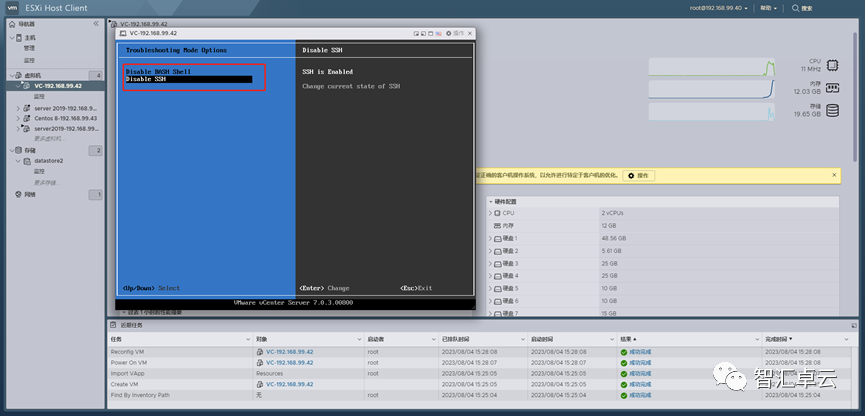Click the second console view-mode icon
Viewport: 865px width, 416px height.
pos(424,34)
